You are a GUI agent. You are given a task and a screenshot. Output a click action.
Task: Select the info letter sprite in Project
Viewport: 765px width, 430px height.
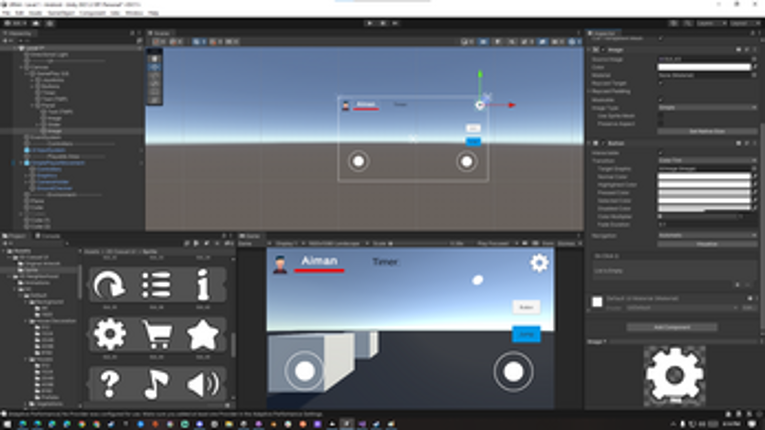click(x=202, y=284)
